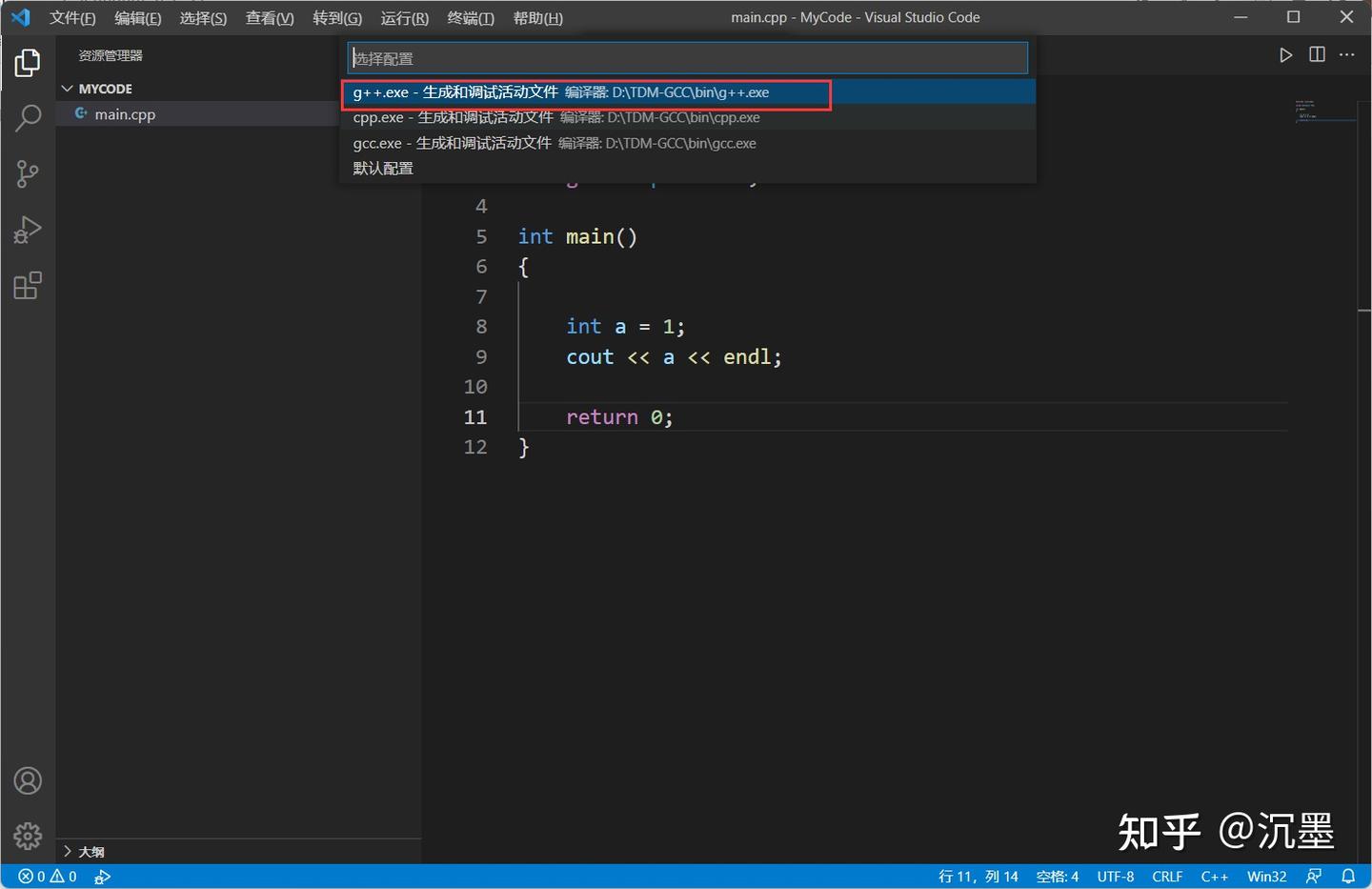Toggle the notifications bell
Screen dimensions: 1372x889
tap(1348, 876)
